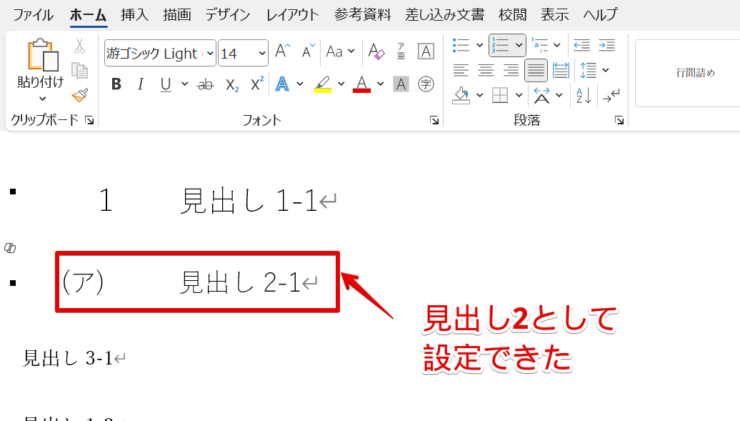Image resolution: width=740 pixels, height=421 pixels.
Task: Toggle underline formatting
Action: 165,84
